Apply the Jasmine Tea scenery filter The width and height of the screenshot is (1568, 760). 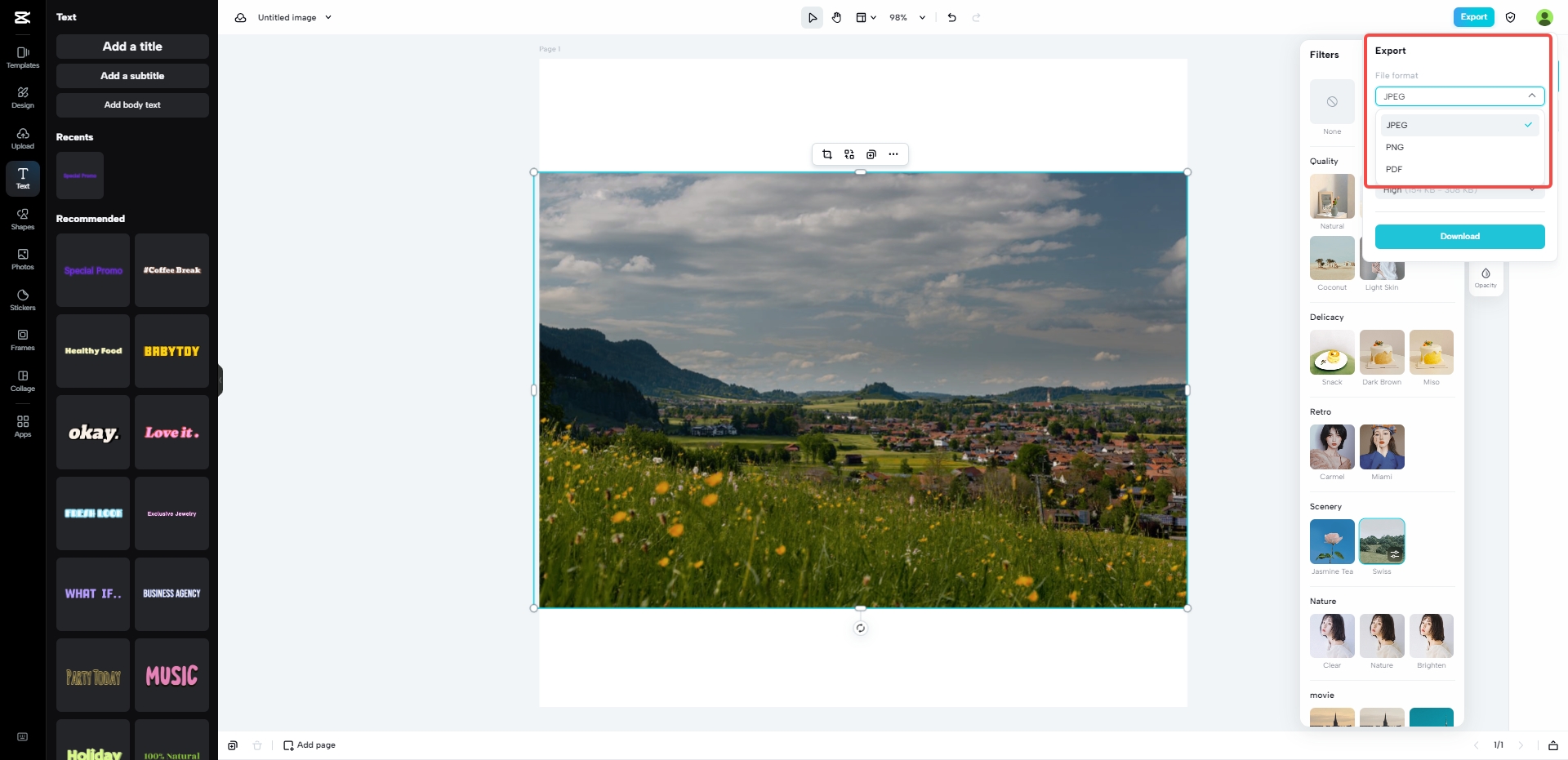click(x=1332, y=541)
